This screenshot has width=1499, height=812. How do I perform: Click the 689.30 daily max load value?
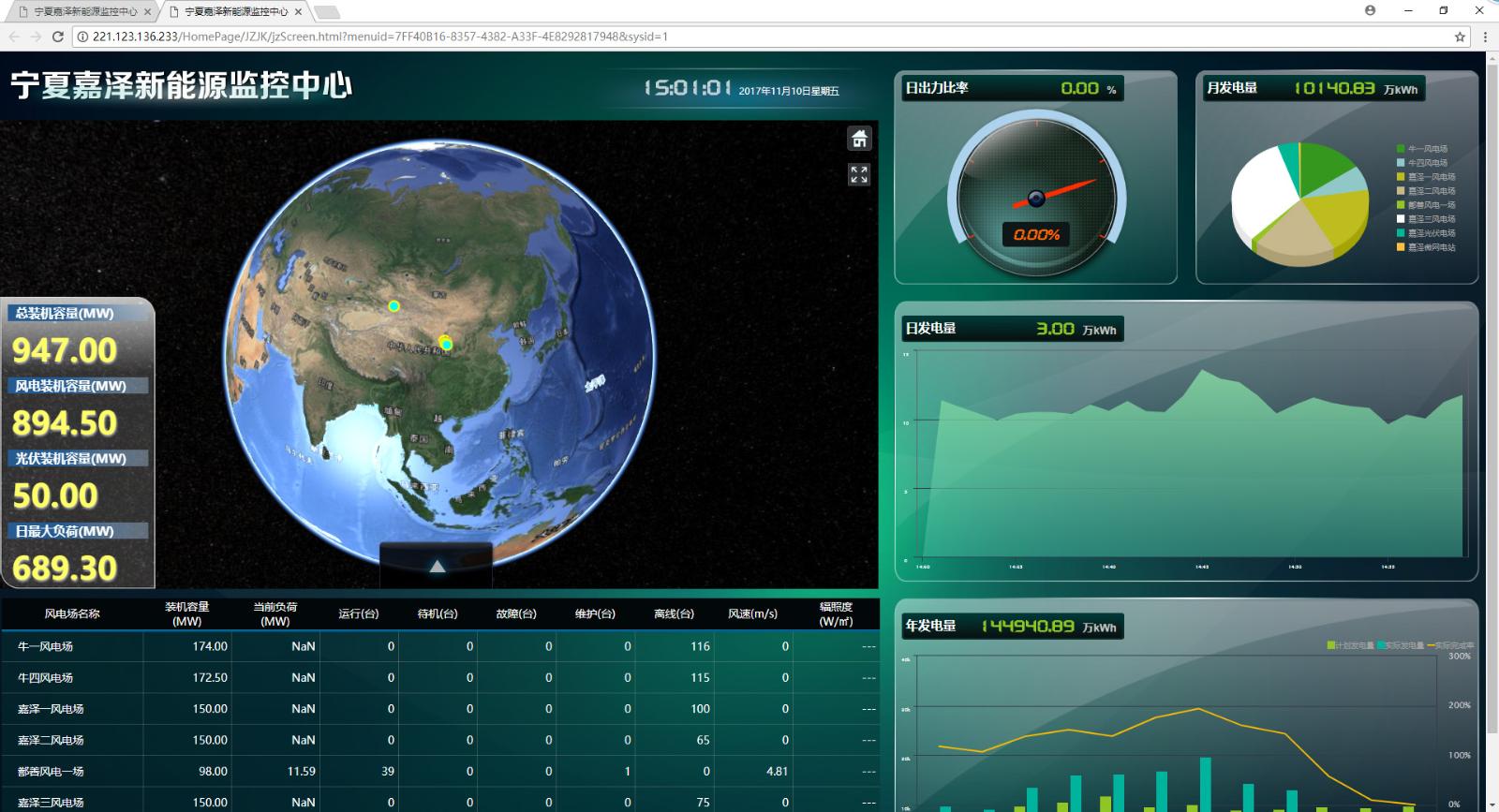tap(65, 568)
